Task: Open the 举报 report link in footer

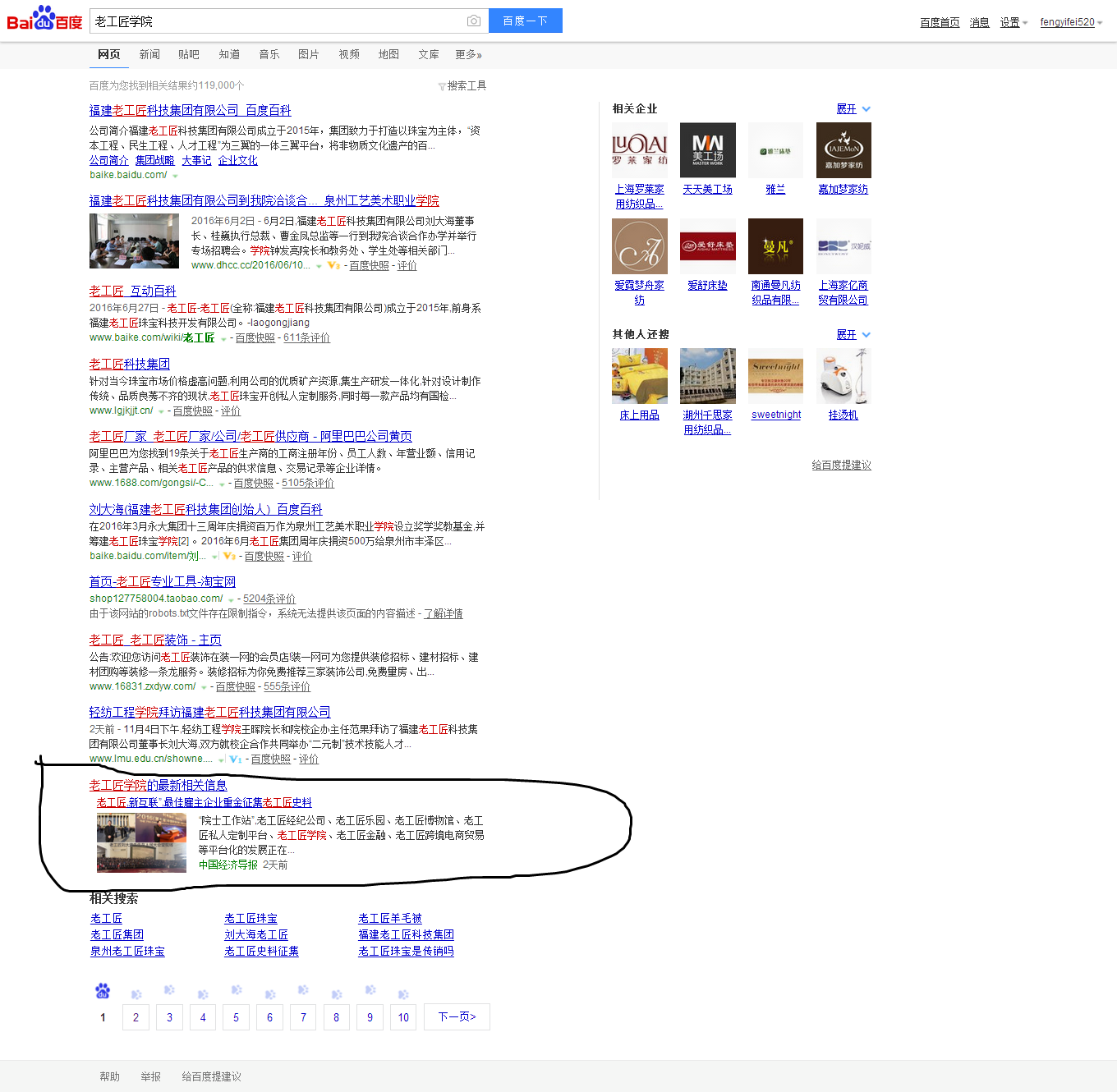Action: point(150,1076)
